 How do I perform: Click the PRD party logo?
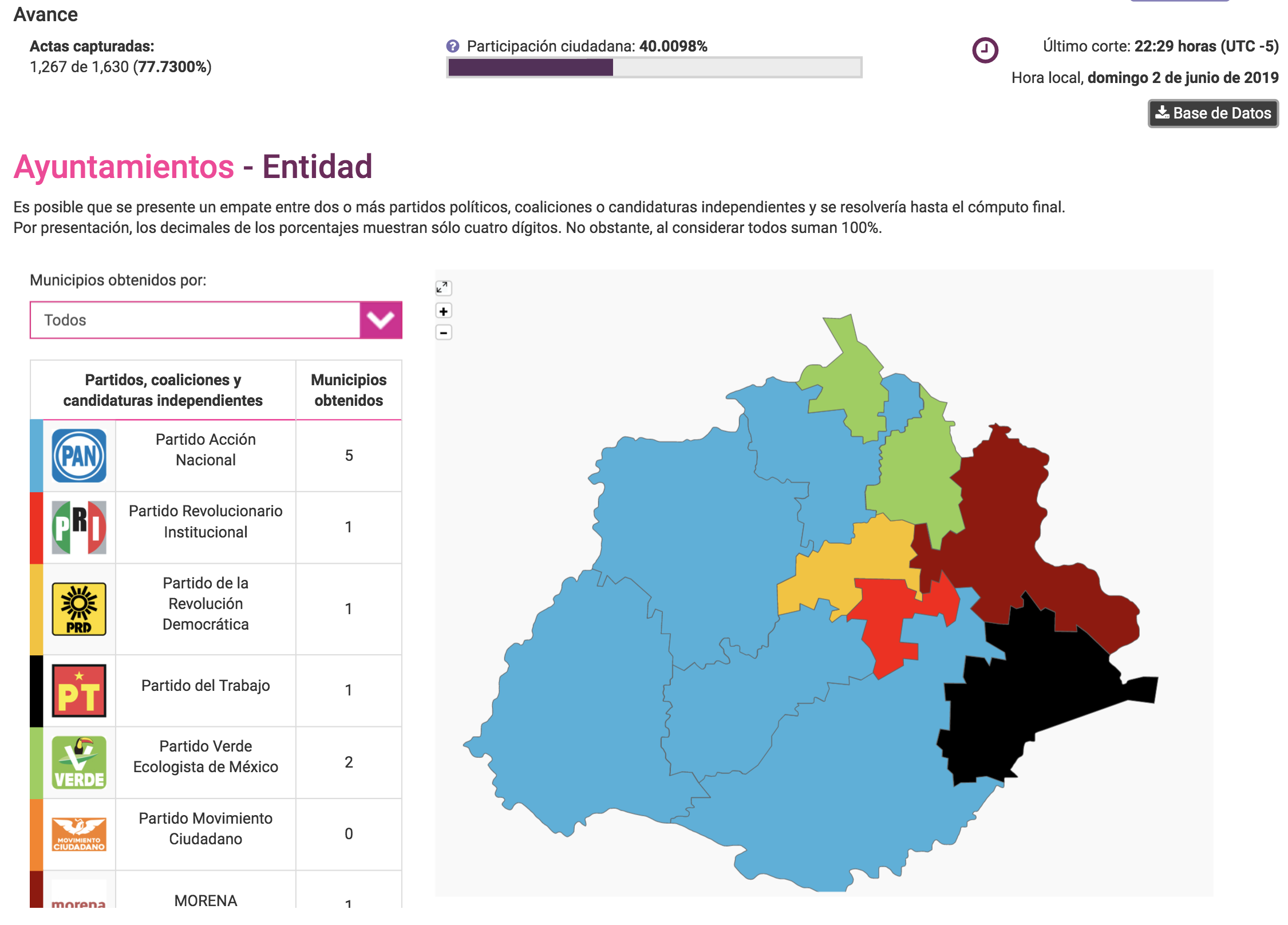79,609
